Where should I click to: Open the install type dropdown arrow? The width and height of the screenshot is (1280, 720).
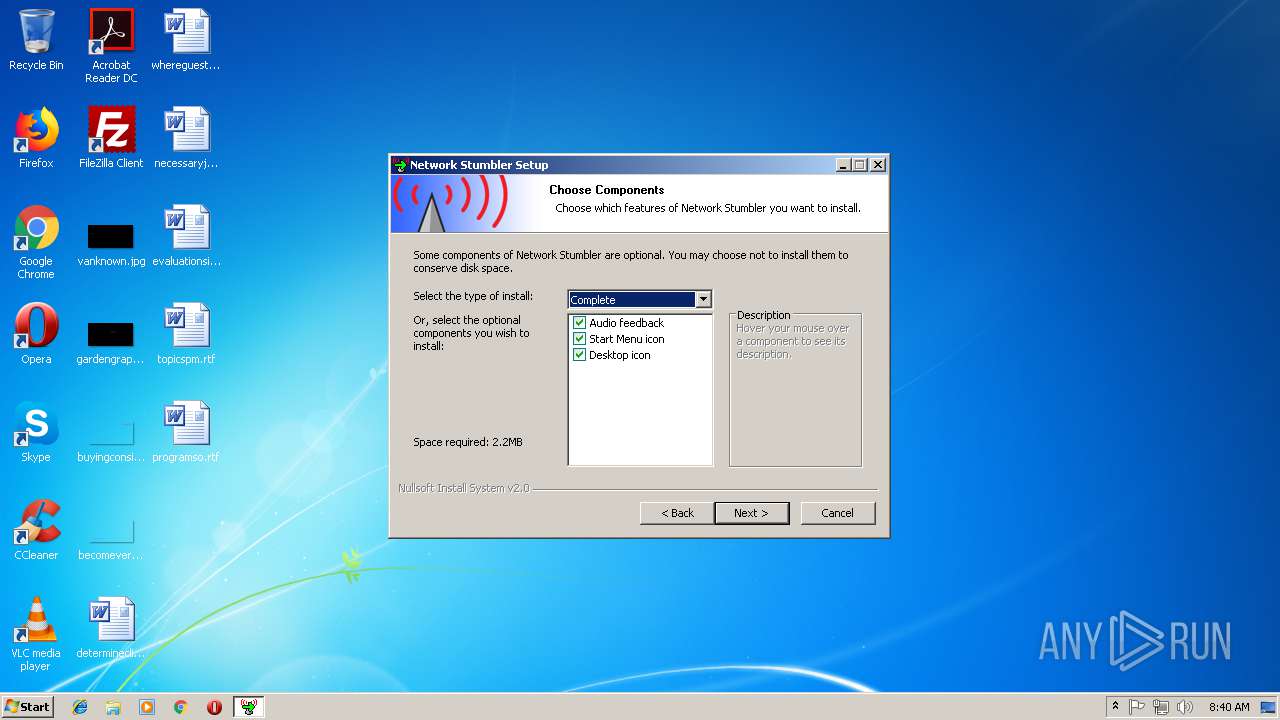(703, 299)
